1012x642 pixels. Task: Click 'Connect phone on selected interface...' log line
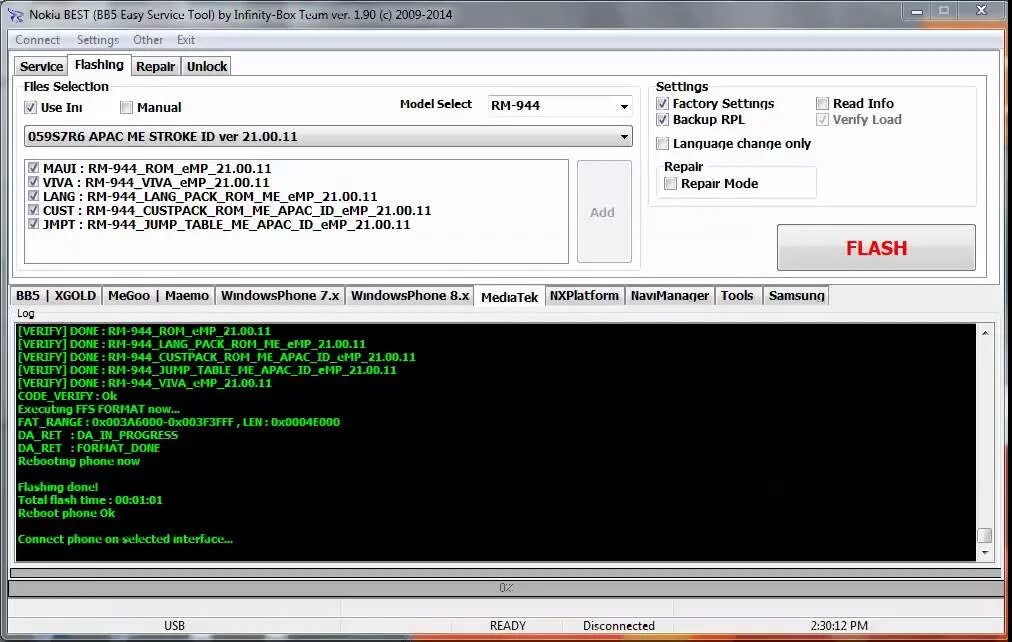pyautogui.click(x=125, y=539)
